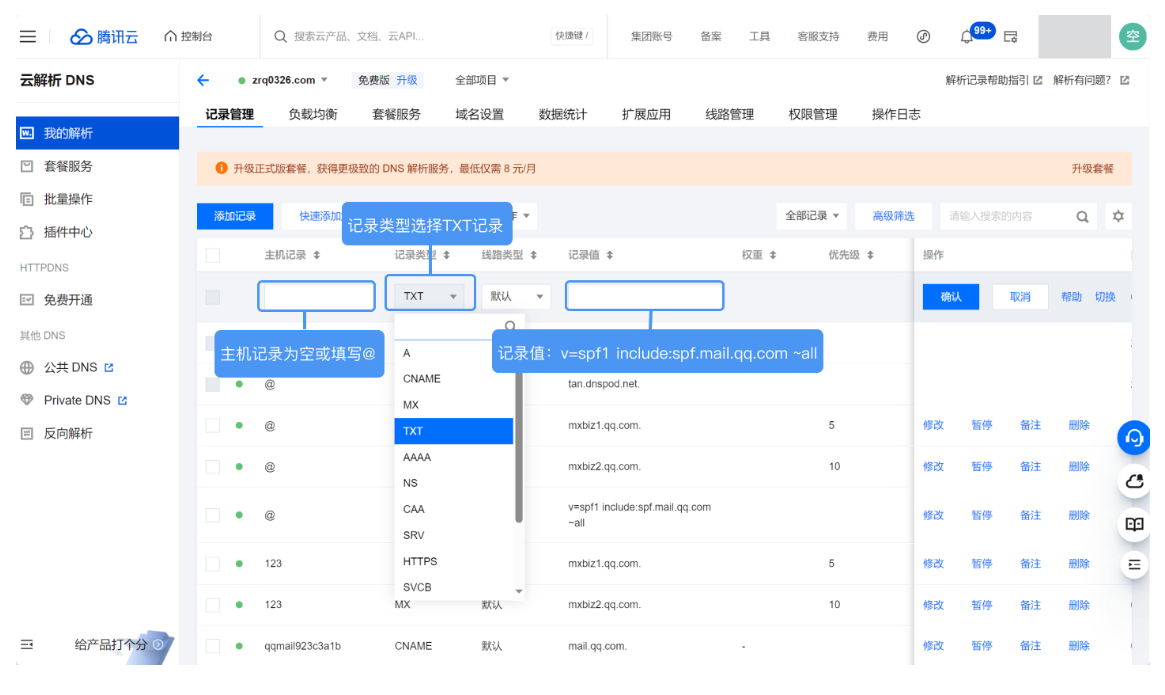
Task: Click the Tencent Cloud logo
Action: 104,36
